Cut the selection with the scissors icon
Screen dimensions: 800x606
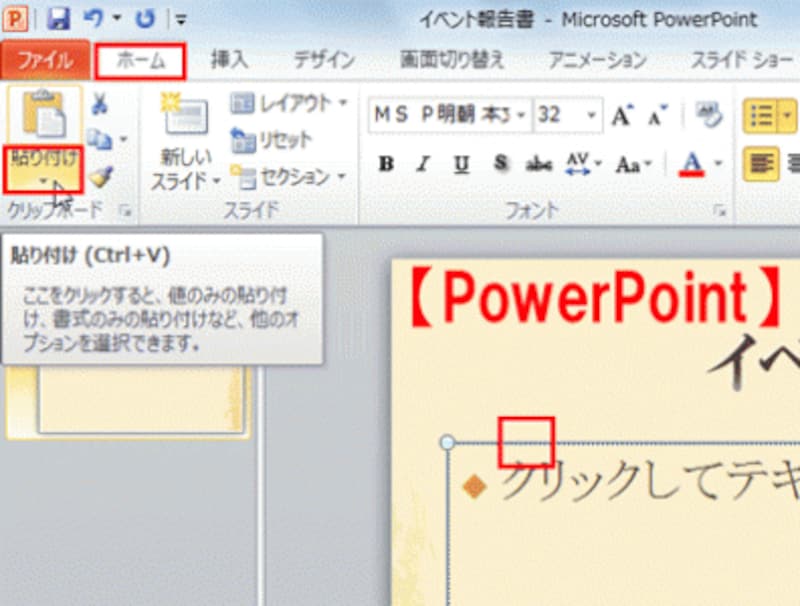point(99,104)
